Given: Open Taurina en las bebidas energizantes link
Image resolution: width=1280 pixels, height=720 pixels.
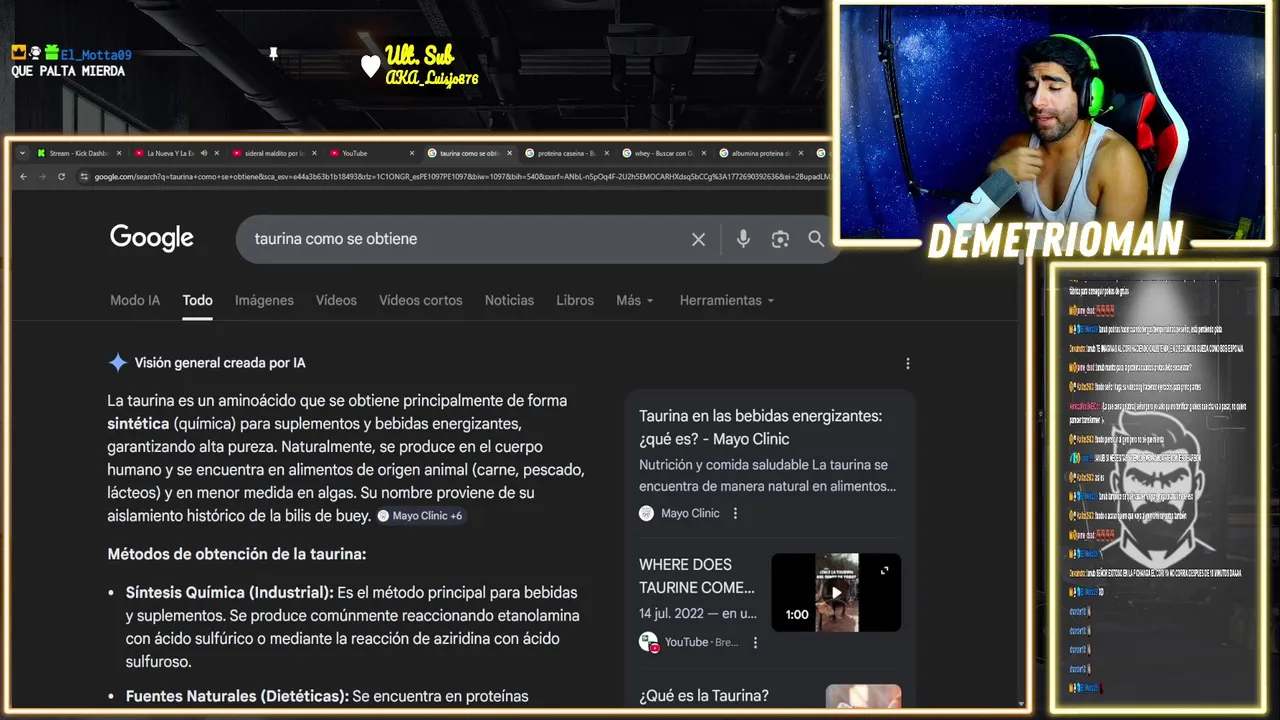Looking at the screenshot, I should tap(760, 427).
